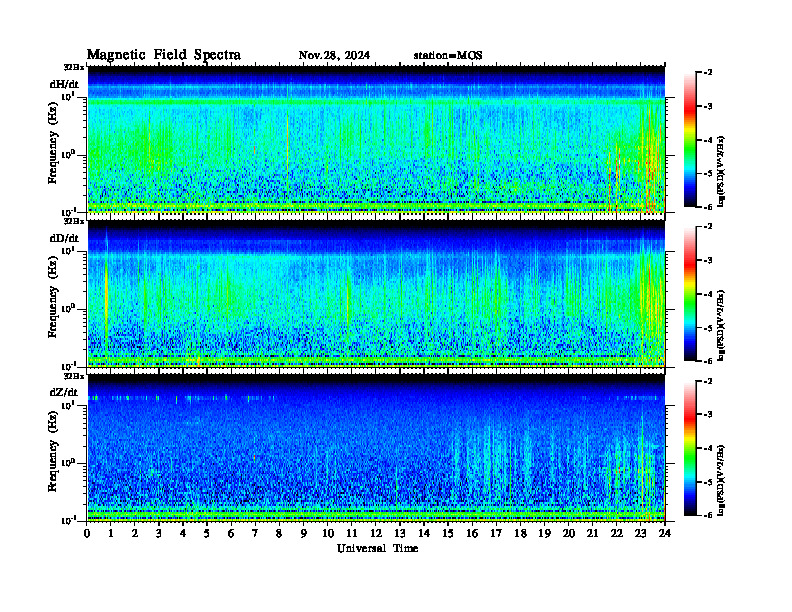
Task: Click the hour 7 tick label
Action: (255, 533)
